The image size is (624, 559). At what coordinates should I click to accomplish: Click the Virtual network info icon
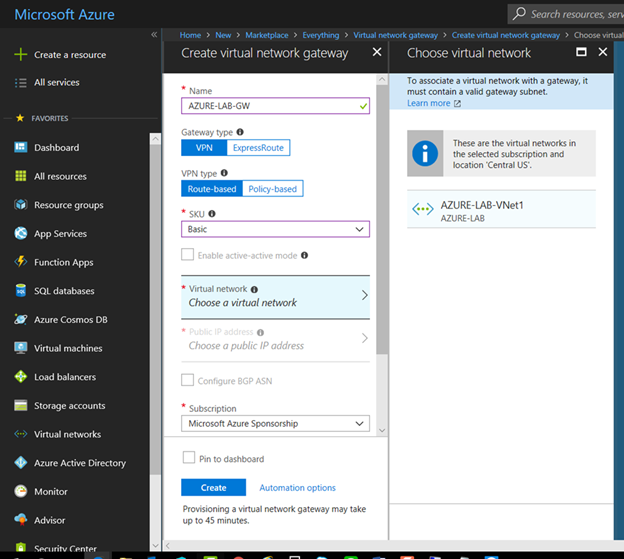tap(254, 289)
